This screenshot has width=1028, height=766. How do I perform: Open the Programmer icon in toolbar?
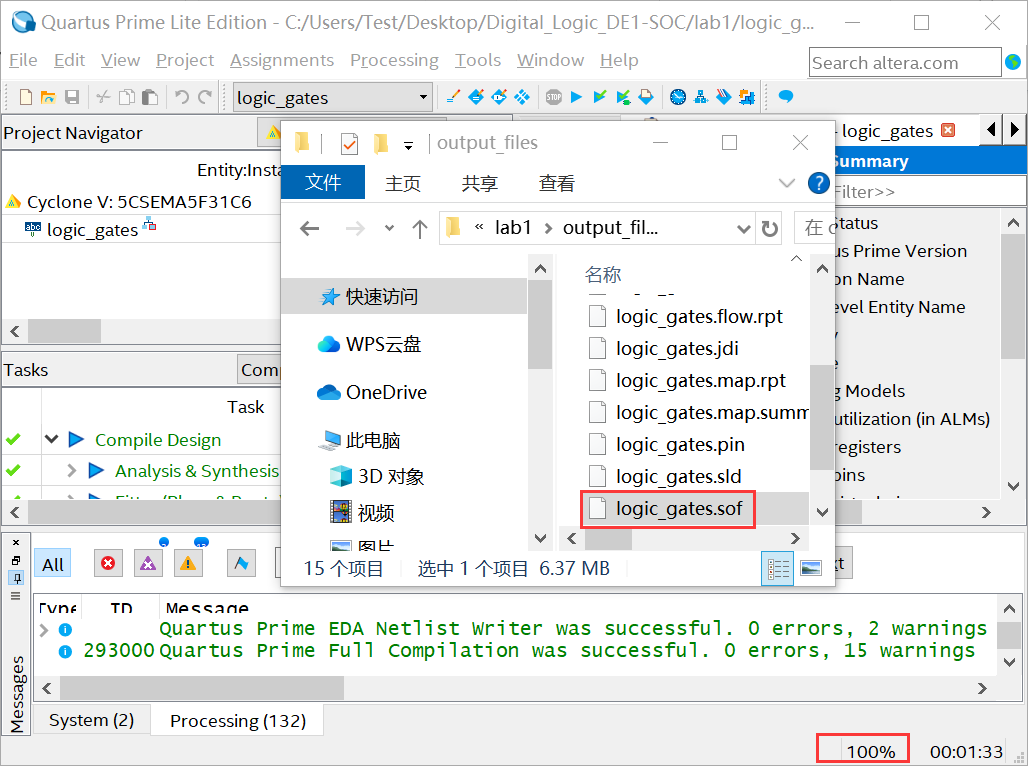pos(724,97)
